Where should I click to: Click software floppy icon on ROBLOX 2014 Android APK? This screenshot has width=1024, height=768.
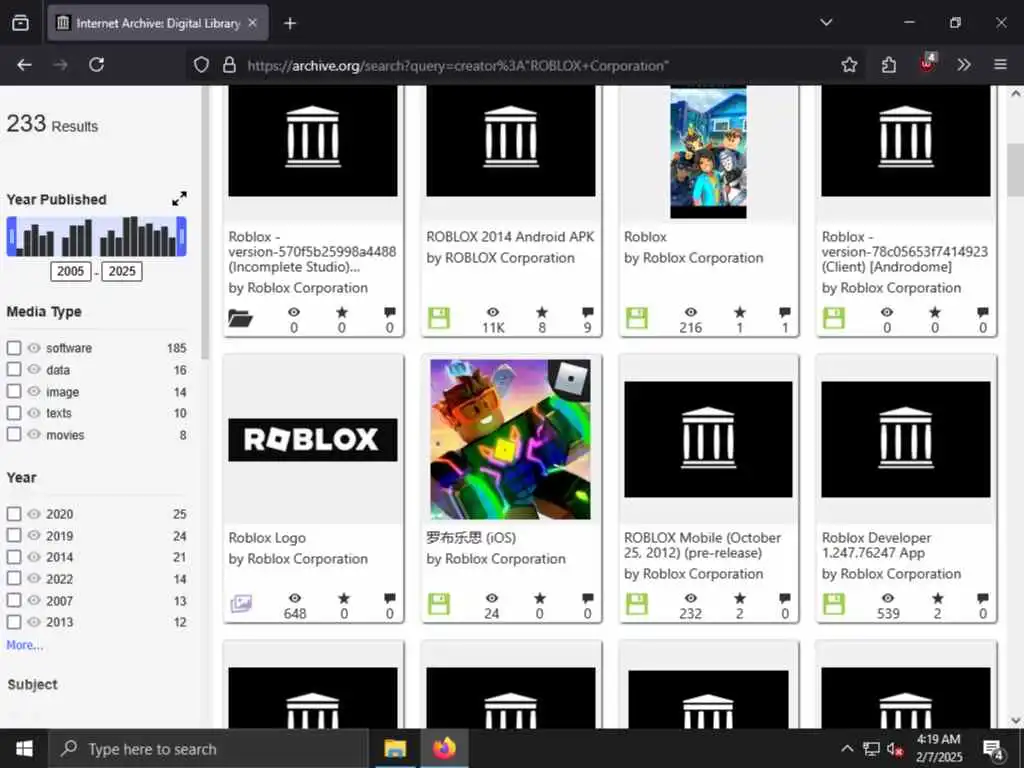point(439,318)
